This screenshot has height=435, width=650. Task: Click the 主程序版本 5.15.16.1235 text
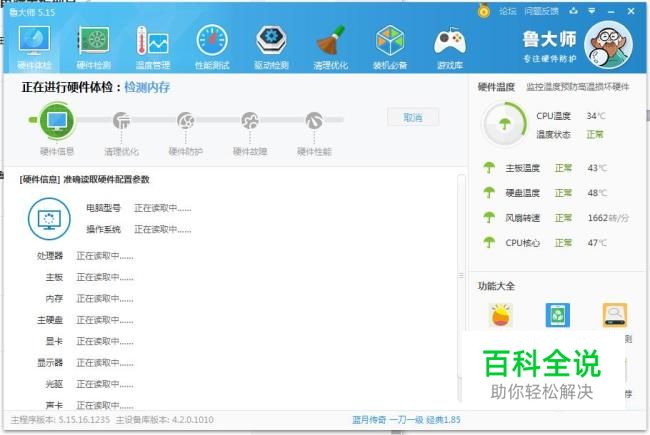(61, 420)
